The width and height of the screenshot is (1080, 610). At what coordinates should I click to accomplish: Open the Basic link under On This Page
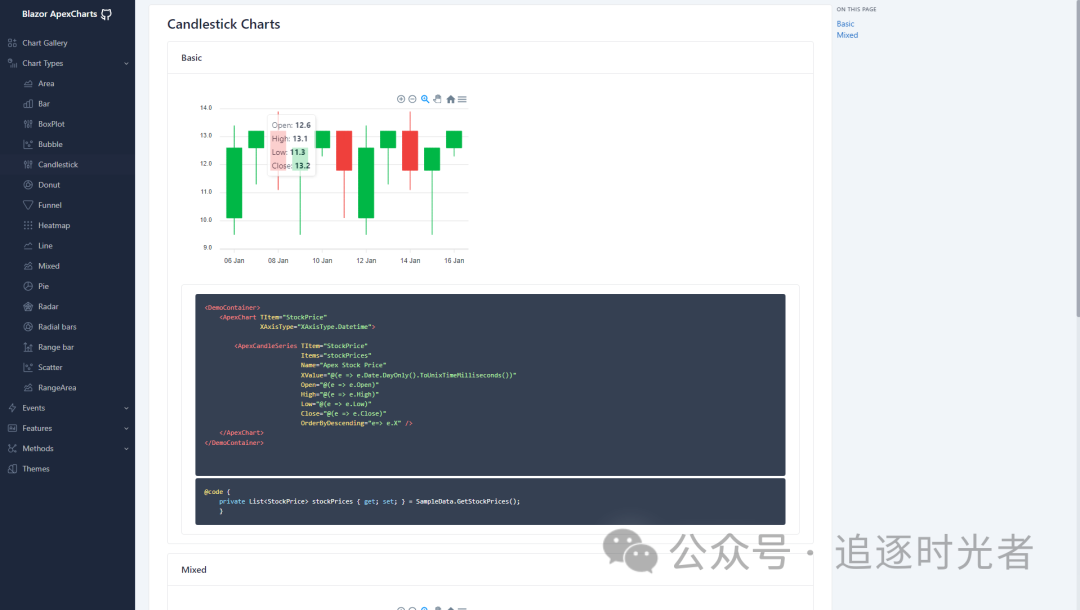[x=845, y=23]
